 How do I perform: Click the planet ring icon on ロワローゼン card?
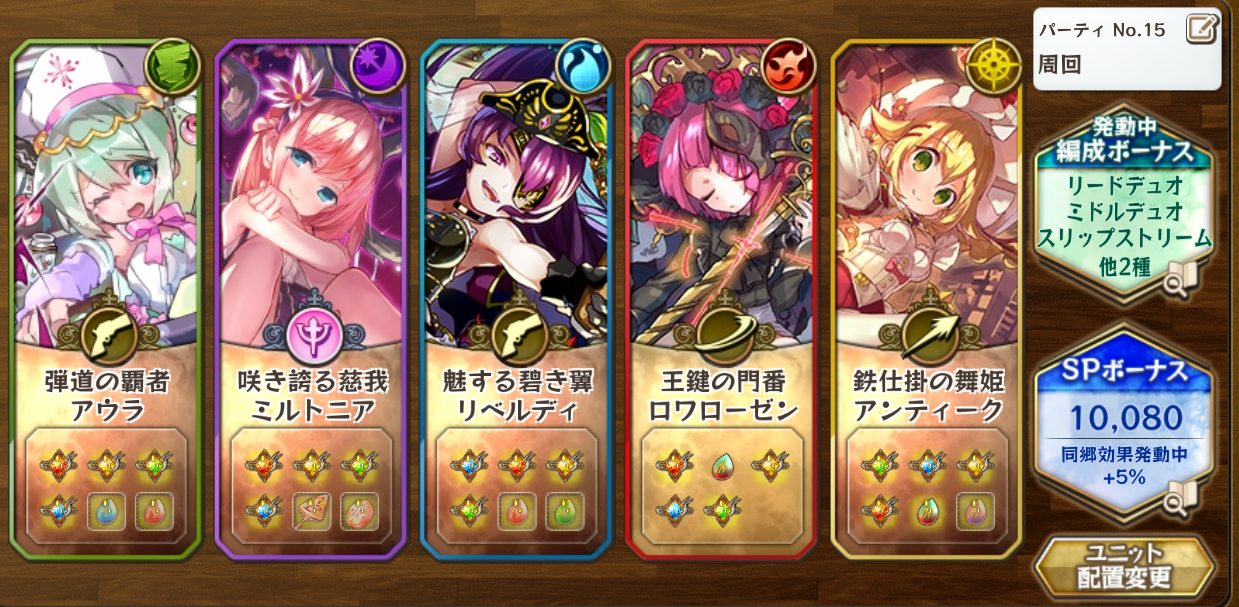click(722, 339)
